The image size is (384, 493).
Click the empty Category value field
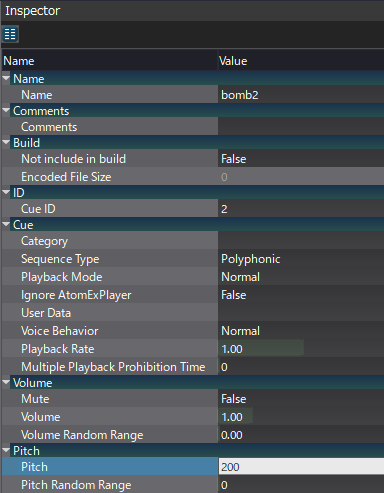click(x=301, y=241)
